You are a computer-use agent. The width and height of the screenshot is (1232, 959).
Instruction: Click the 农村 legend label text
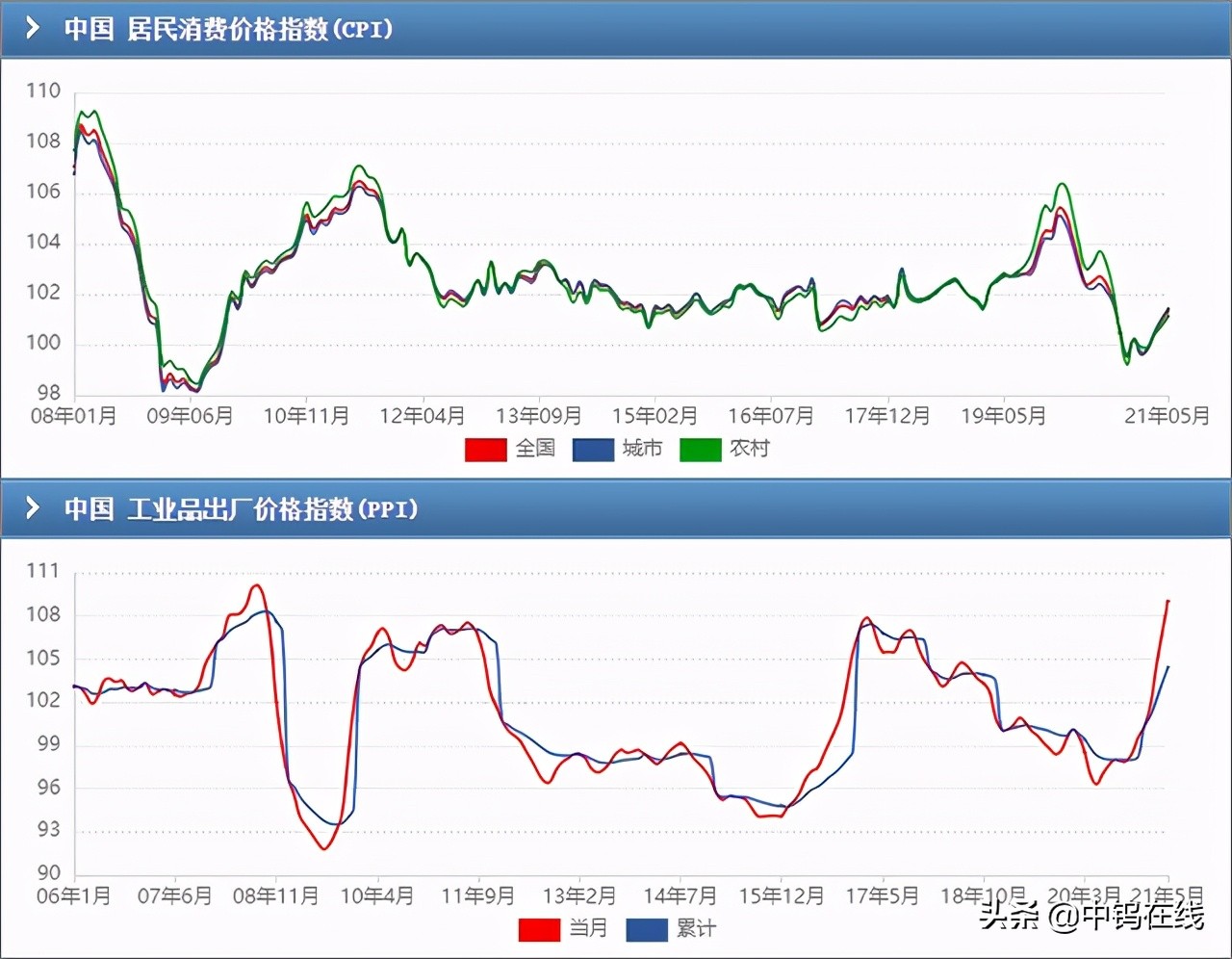(750, 449)
